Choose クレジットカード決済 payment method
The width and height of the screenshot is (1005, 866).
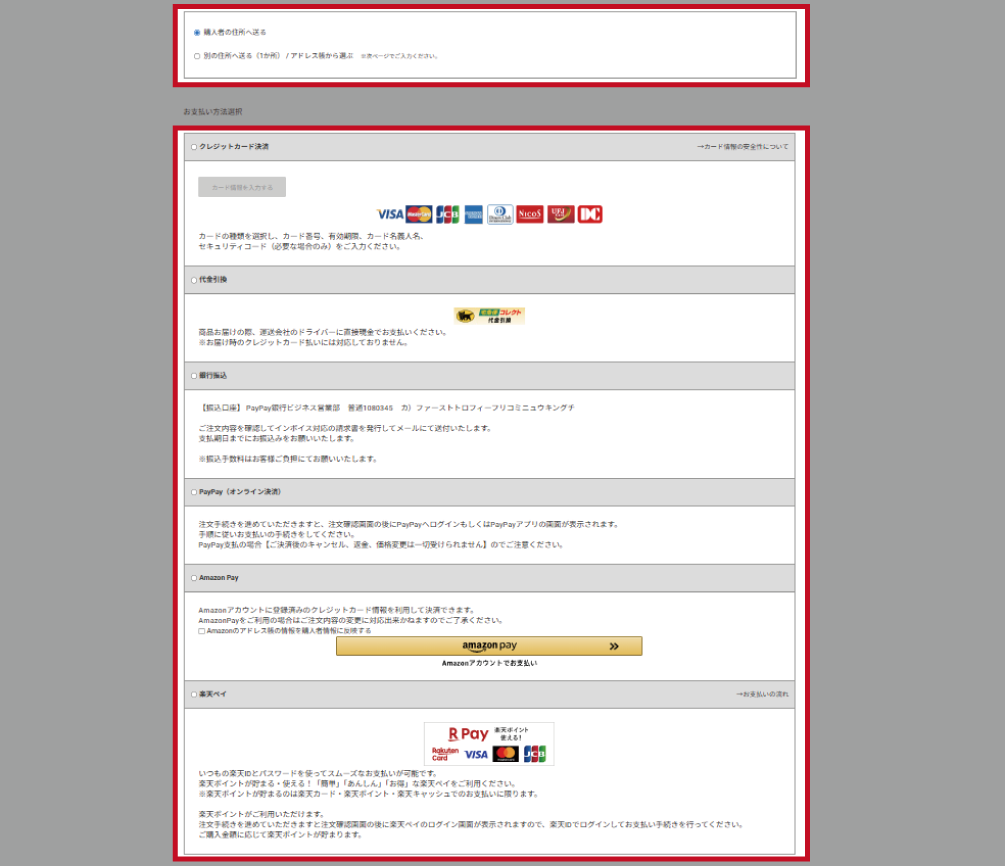[x=194, y=147]
